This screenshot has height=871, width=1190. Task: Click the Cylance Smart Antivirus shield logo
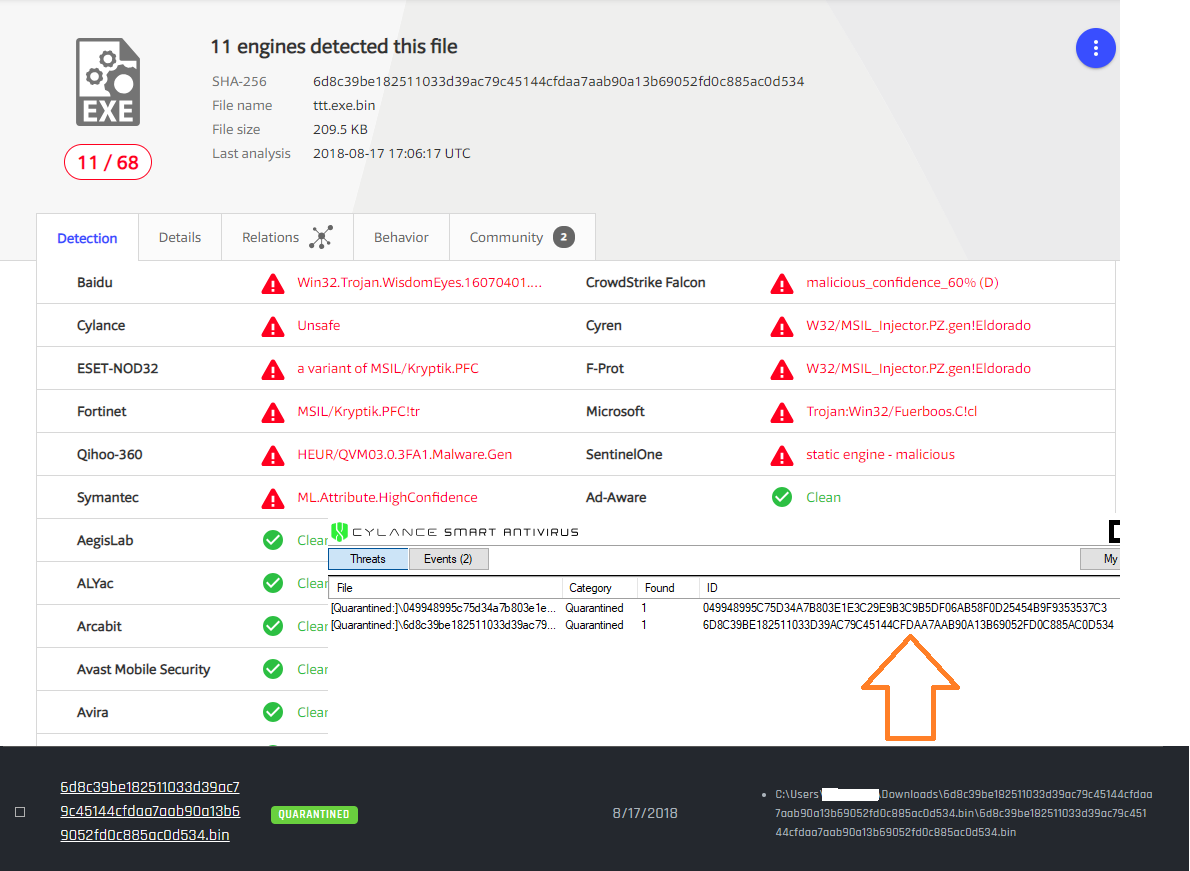pyautogui.click(x=339, y=532)
